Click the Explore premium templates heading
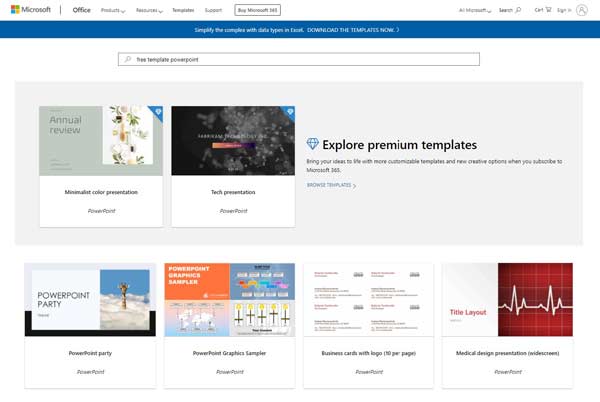This screenshot has width=600, height=402. [399, 145]
